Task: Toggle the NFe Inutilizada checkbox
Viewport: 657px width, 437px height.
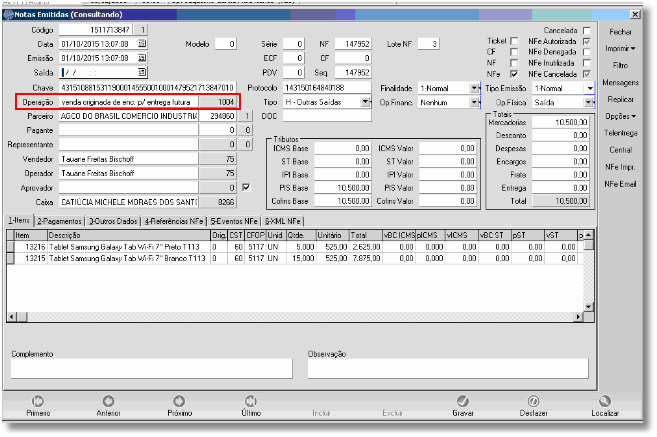Action: coord(587,63)
